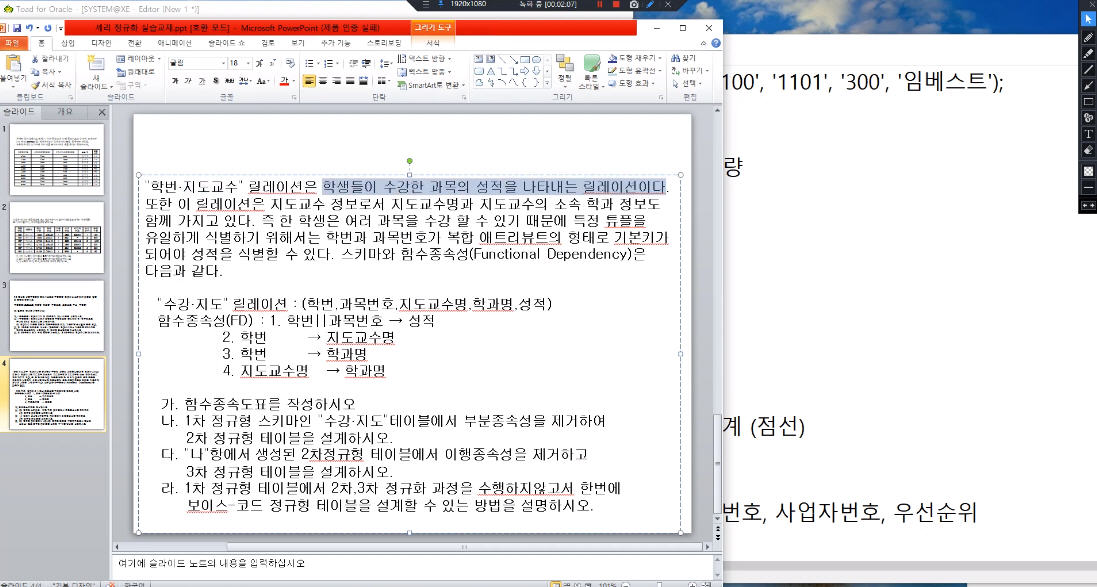Open the 파일 File tab
1097x587 pixels.
[x=12, y=43]
